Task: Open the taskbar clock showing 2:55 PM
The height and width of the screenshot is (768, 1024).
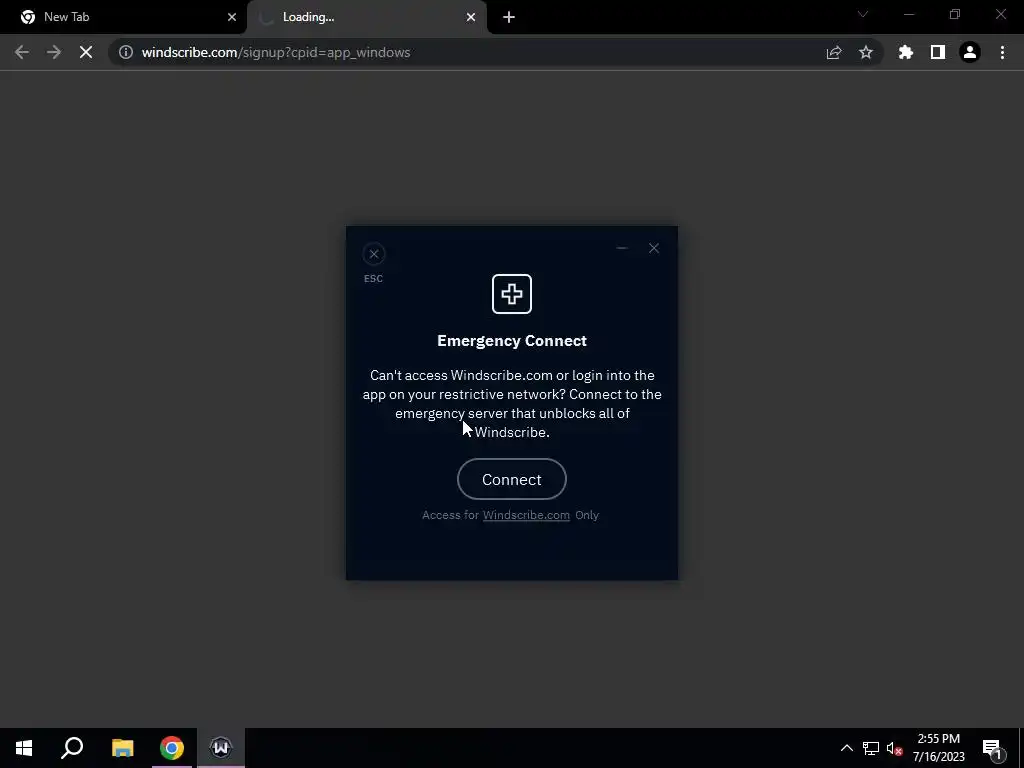Action: pos(938,748)
